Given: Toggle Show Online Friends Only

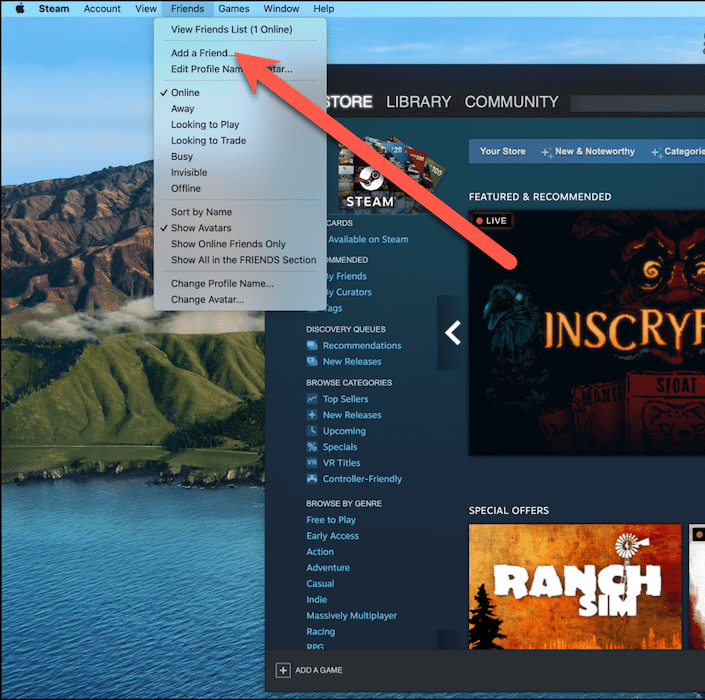Looking at the screenshot, I should point(228,244).
